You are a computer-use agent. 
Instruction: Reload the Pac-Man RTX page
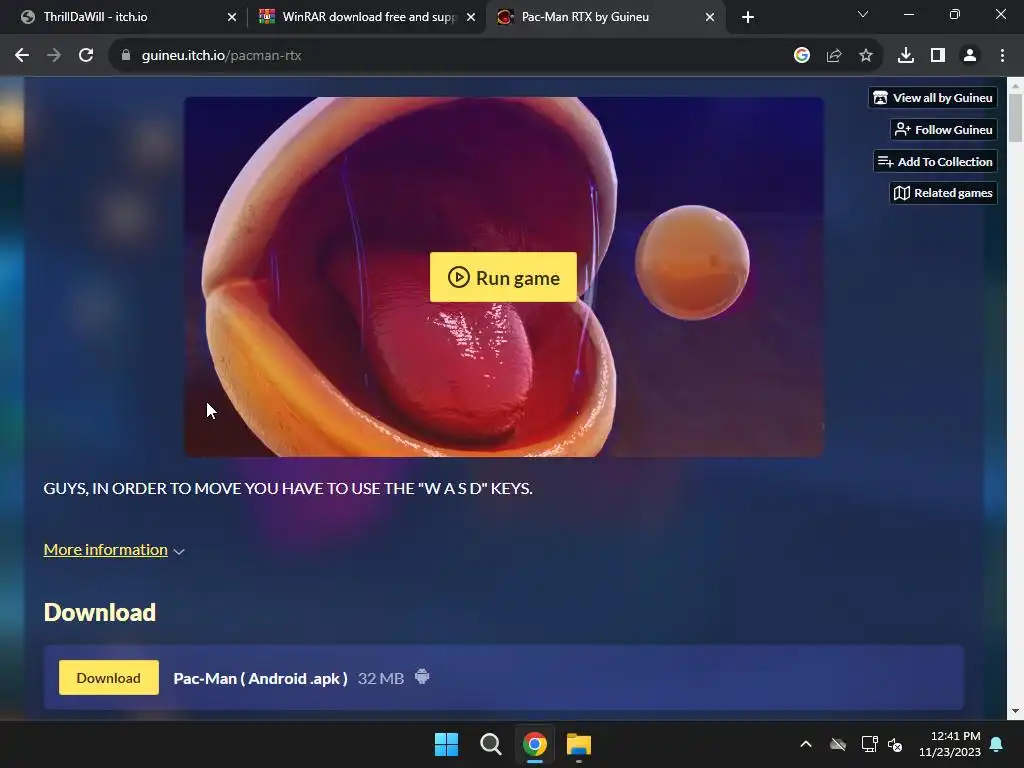(x=86, y=56)
